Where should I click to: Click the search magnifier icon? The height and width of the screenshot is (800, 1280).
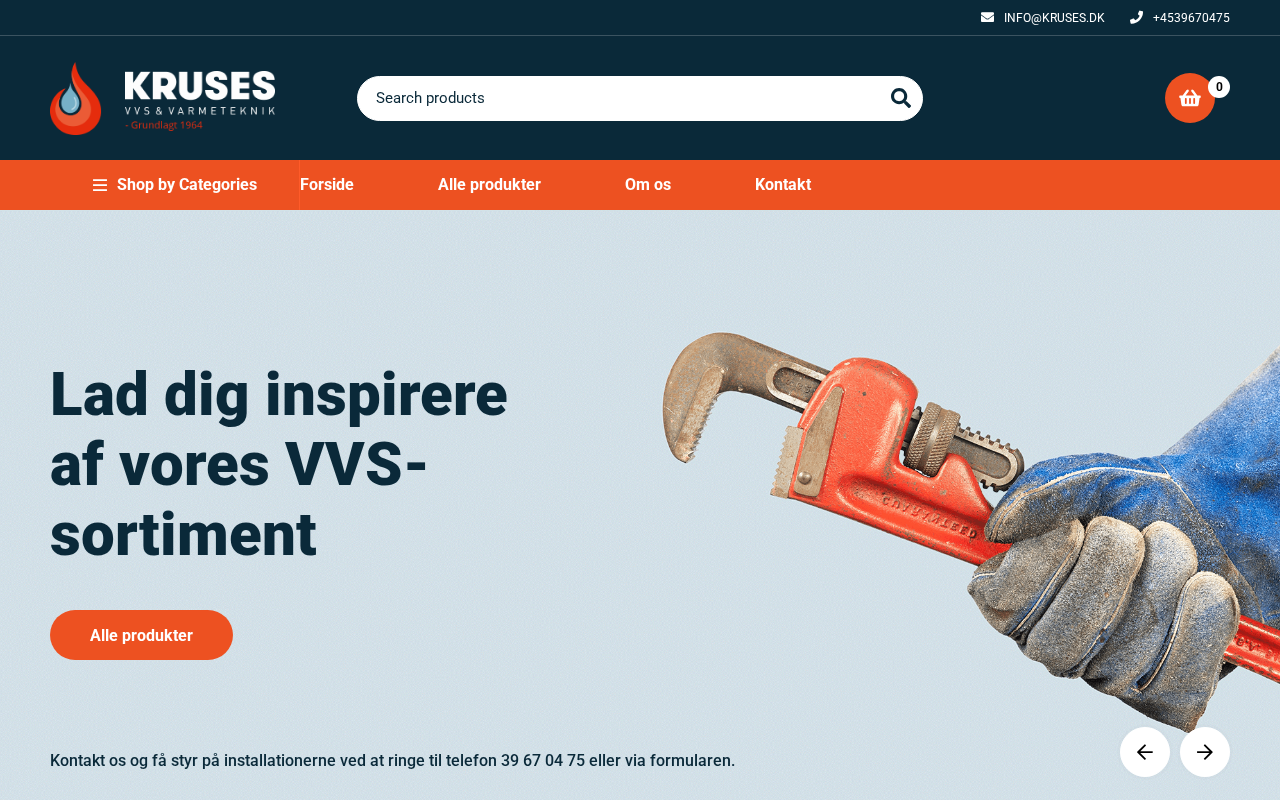click(900, 98)
